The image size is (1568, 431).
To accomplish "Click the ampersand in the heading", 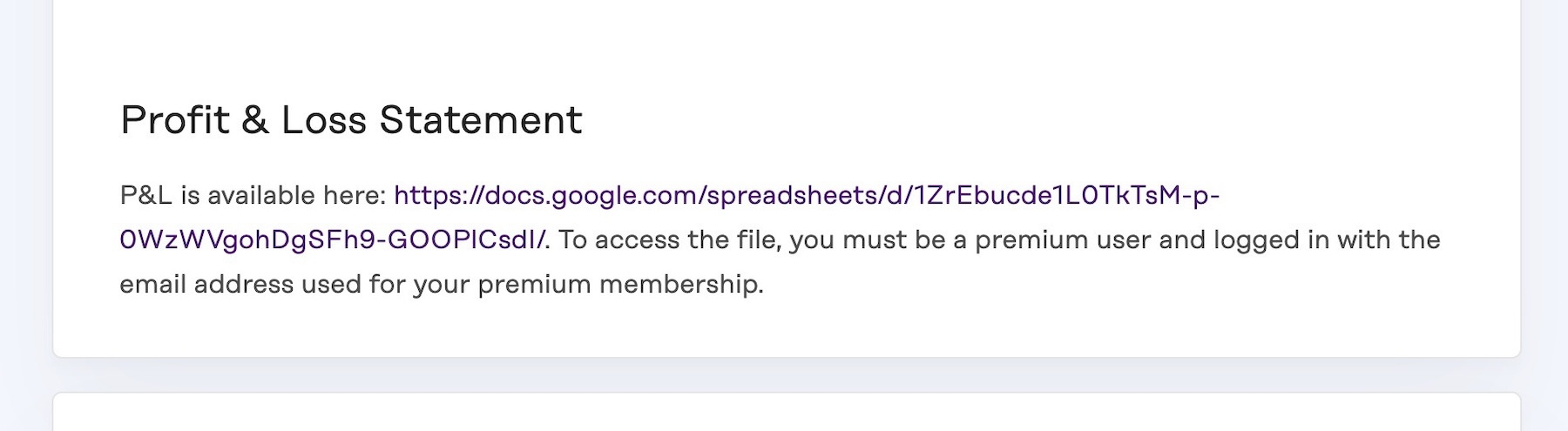I will tap(255, 120).
